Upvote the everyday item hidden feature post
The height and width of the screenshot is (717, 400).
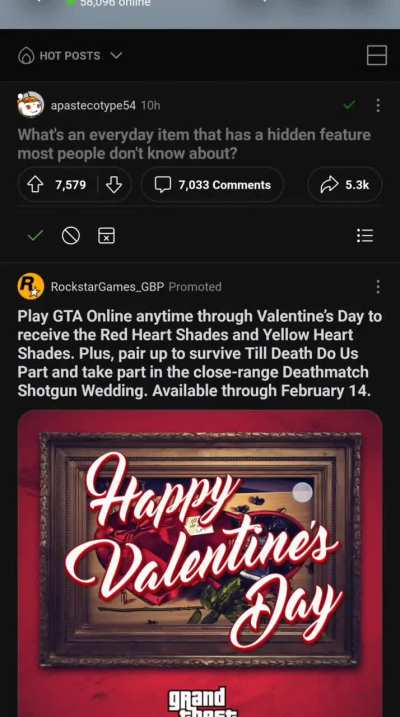pyautogui.click(x=35, y=185)
